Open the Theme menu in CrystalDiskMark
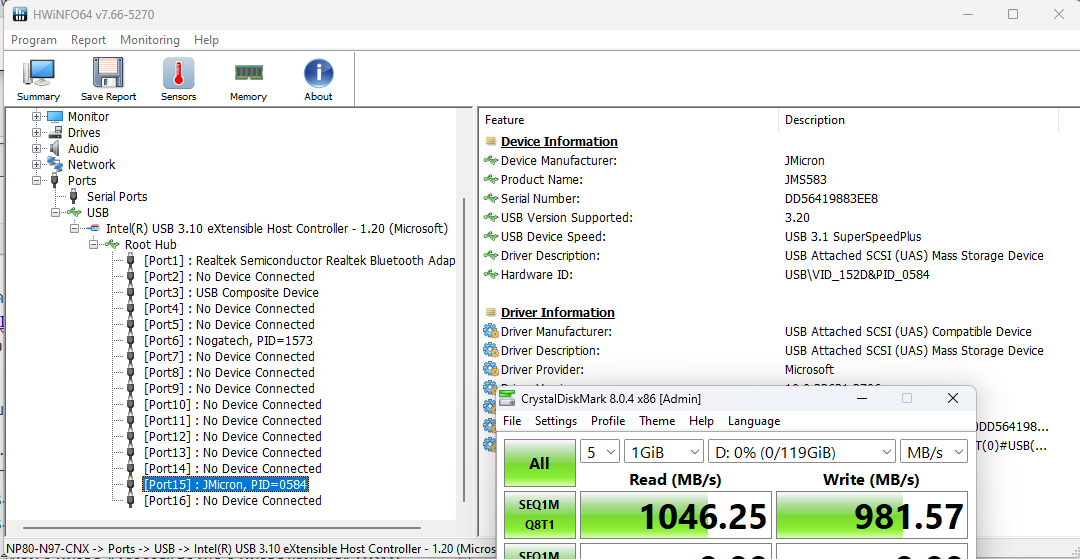 (657, 421)
